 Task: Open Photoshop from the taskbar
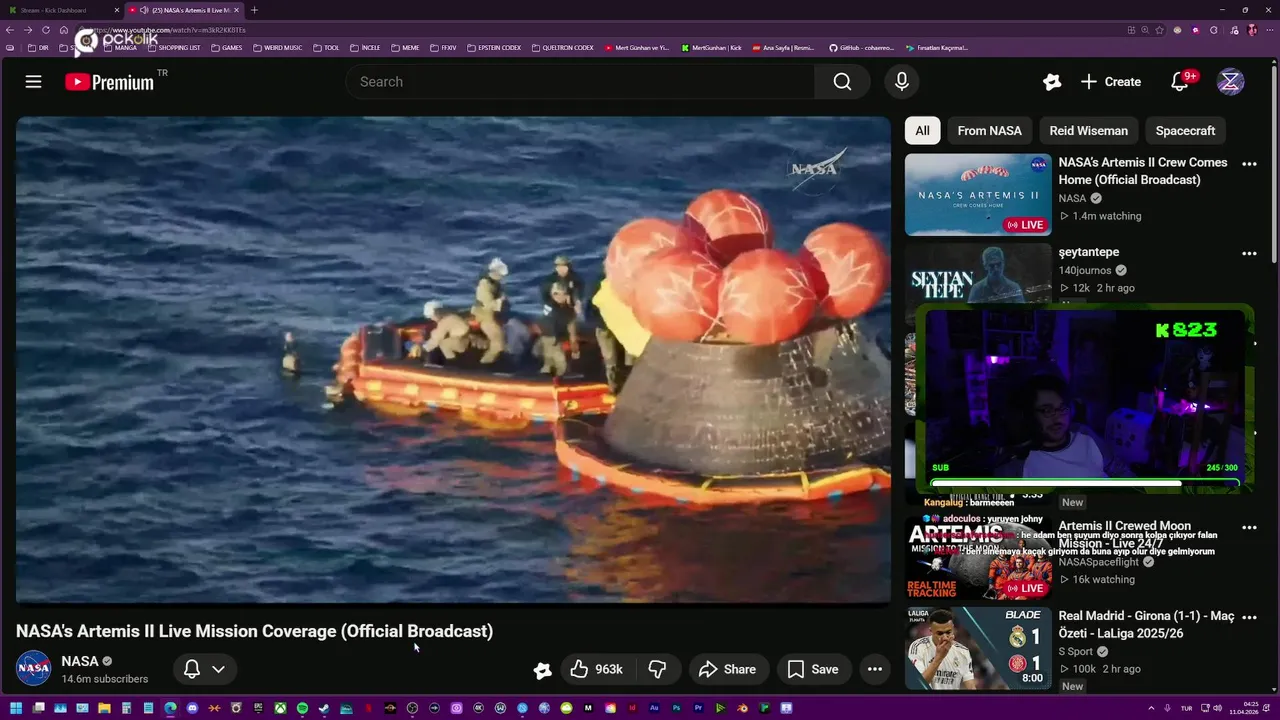point(676,709)
